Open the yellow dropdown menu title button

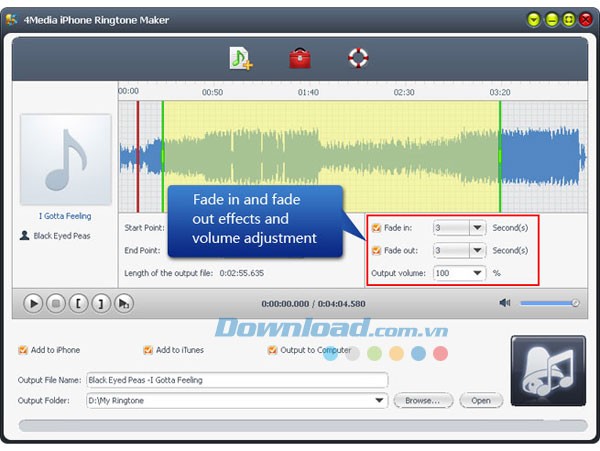coord(534,20)
